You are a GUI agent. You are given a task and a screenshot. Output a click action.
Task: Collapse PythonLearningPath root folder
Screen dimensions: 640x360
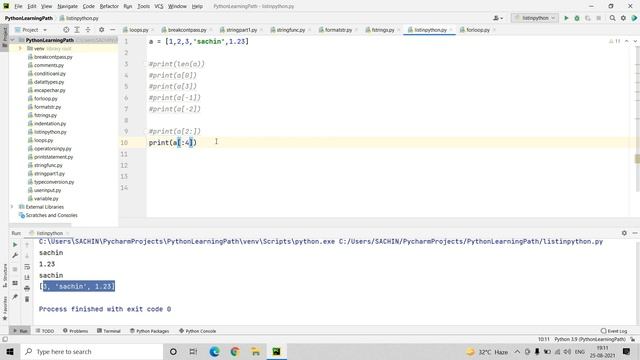click(x=13, y=40)
